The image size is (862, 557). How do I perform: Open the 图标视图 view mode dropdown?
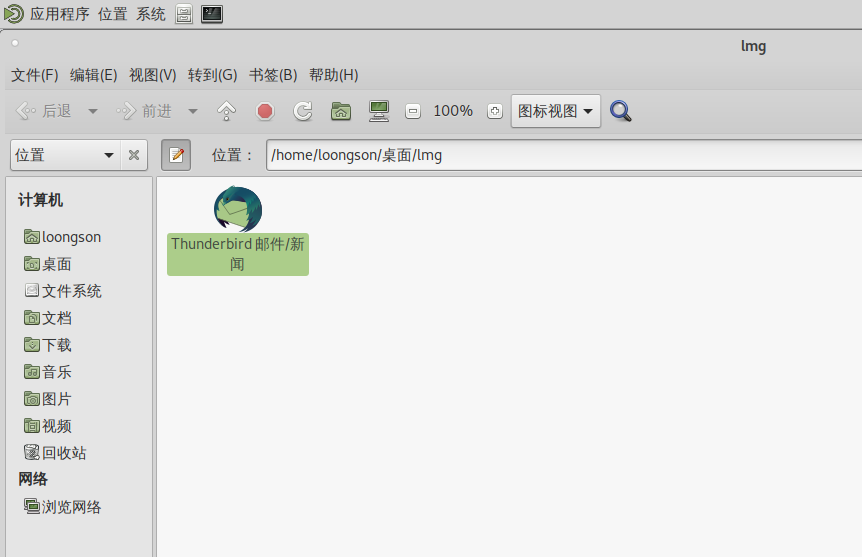(556, 111)
